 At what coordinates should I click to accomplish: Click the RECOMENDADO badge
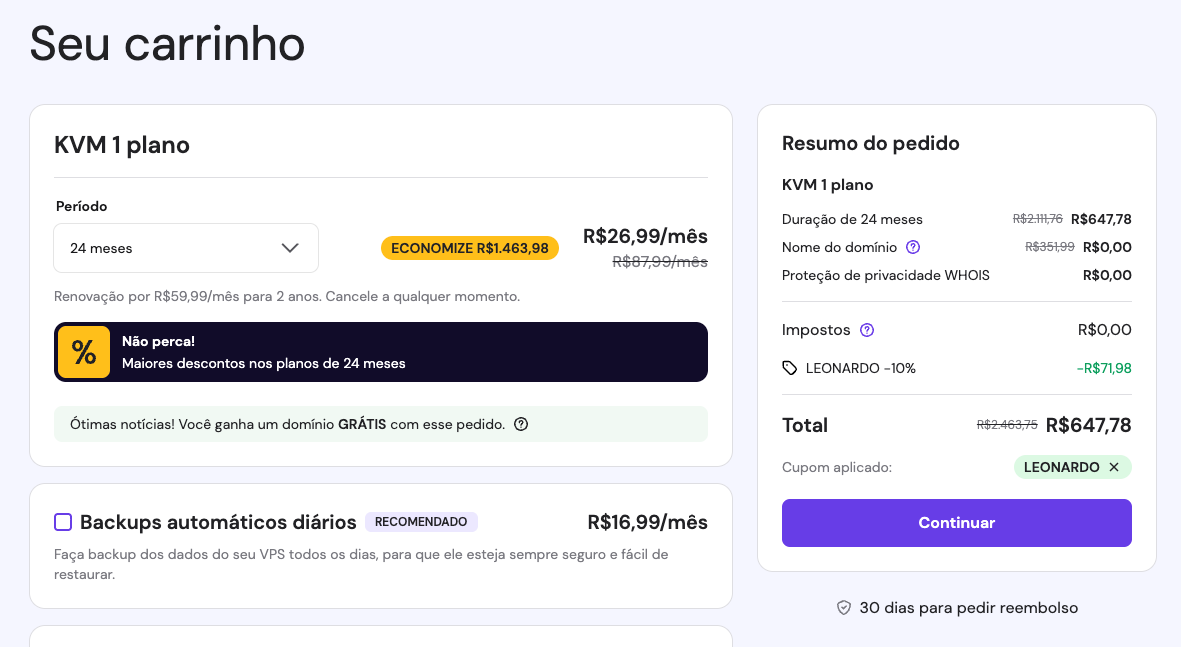[x=421, y=522]
